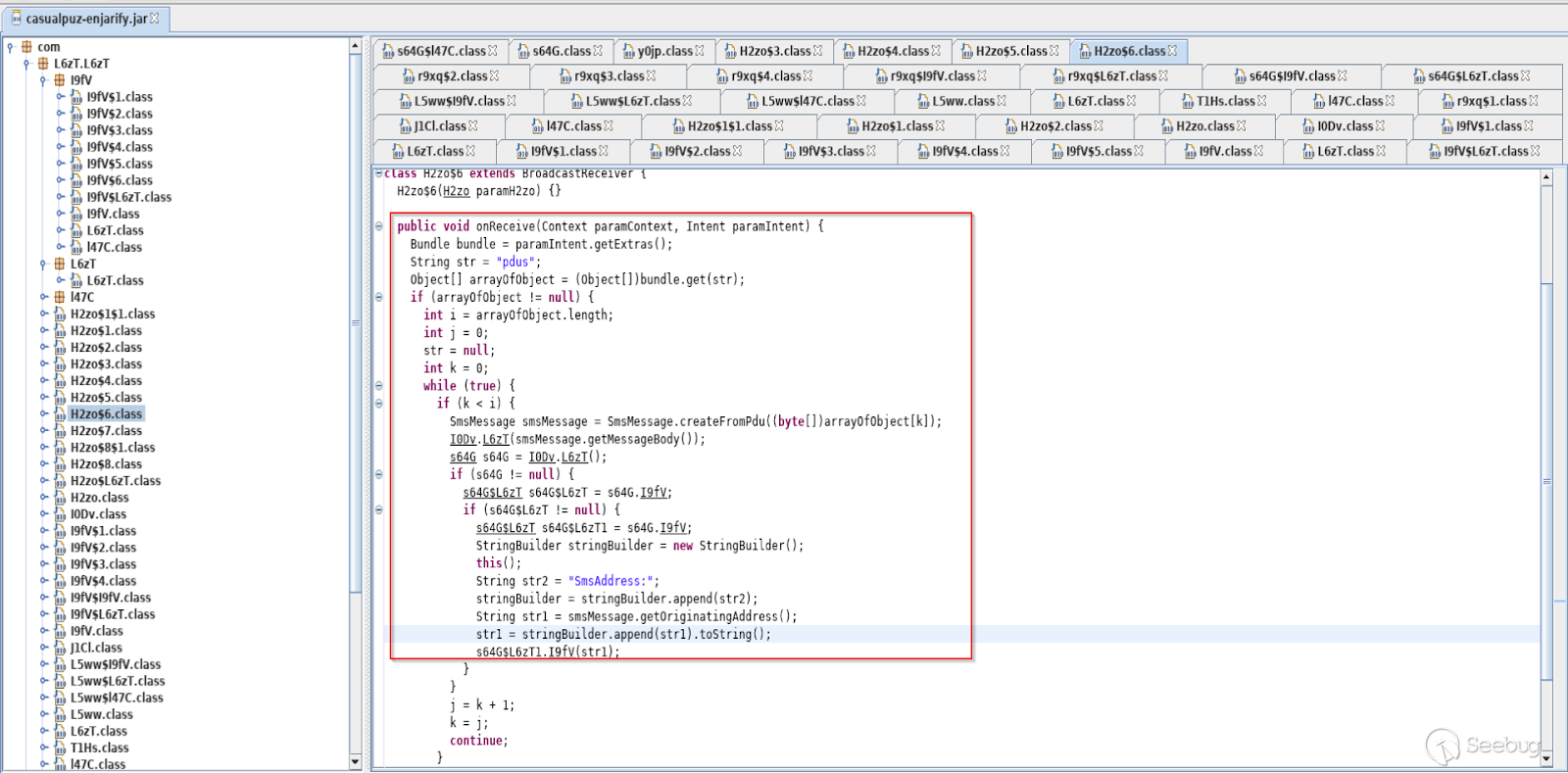1568x773 pixels.
Task: Select J1Cl.class in the file tree
Action: [x=96, y=648]
